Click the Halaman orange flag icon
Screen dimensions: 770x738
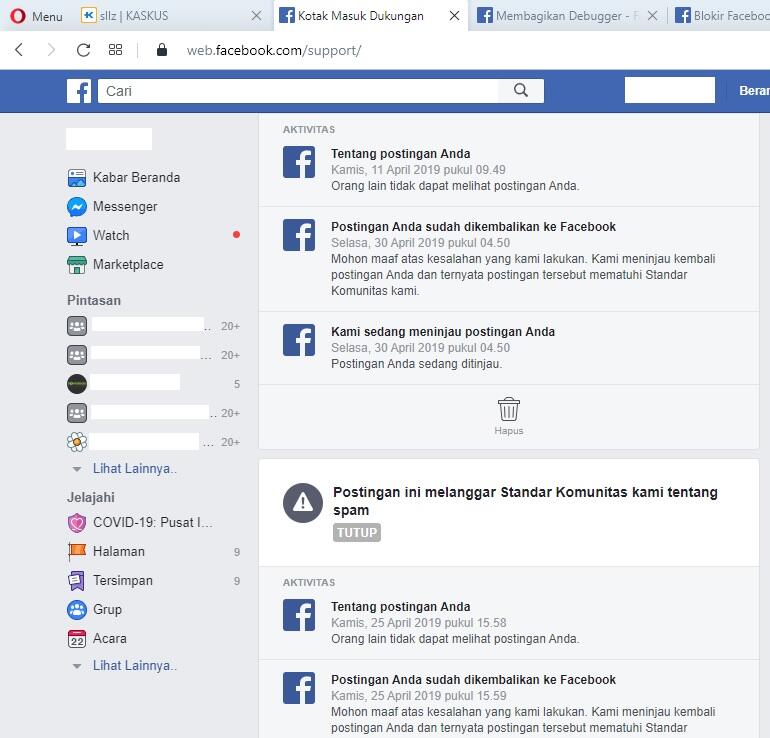tap(77, 551)
